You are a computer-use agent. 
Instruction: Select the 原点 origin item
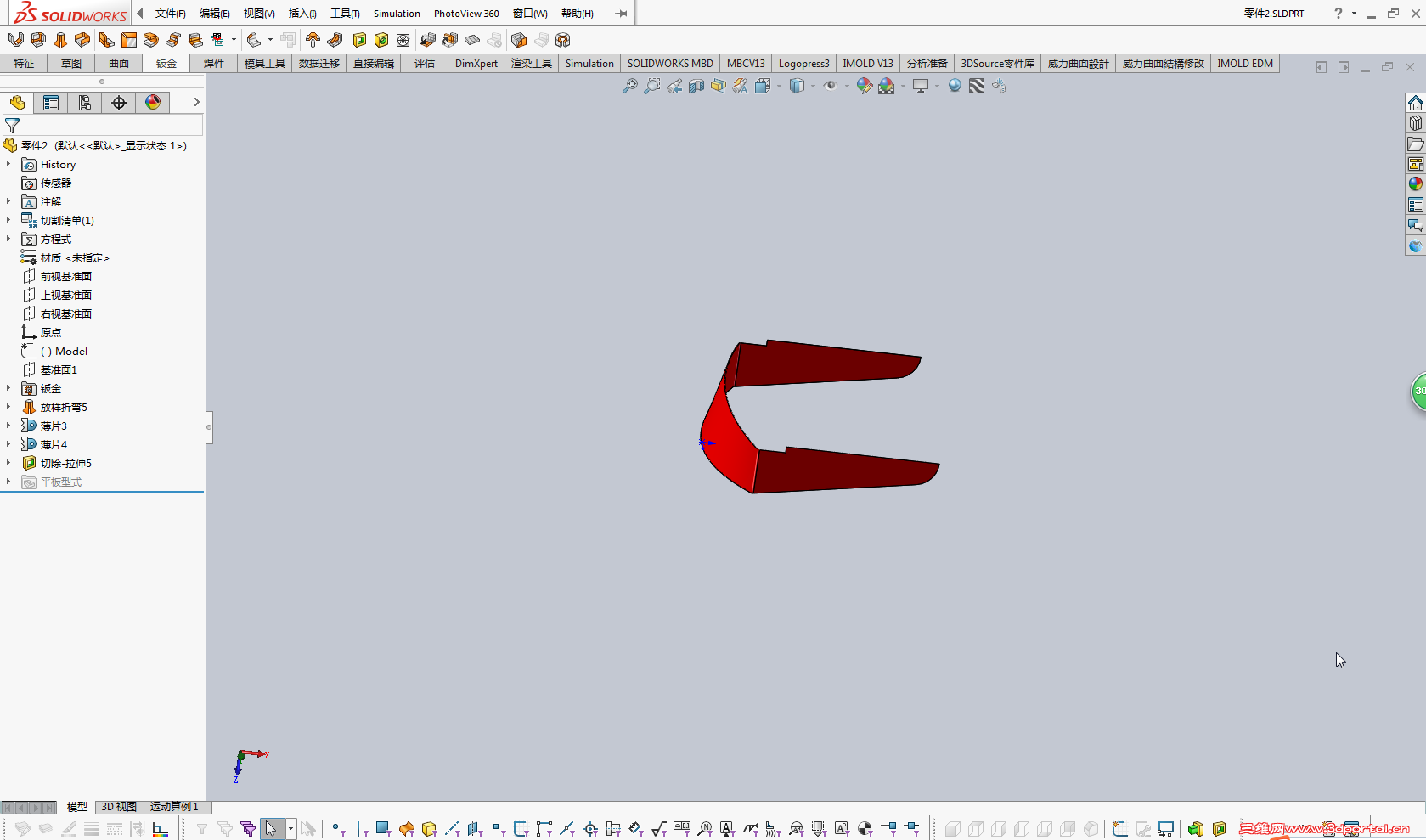[x=51, y=332]
